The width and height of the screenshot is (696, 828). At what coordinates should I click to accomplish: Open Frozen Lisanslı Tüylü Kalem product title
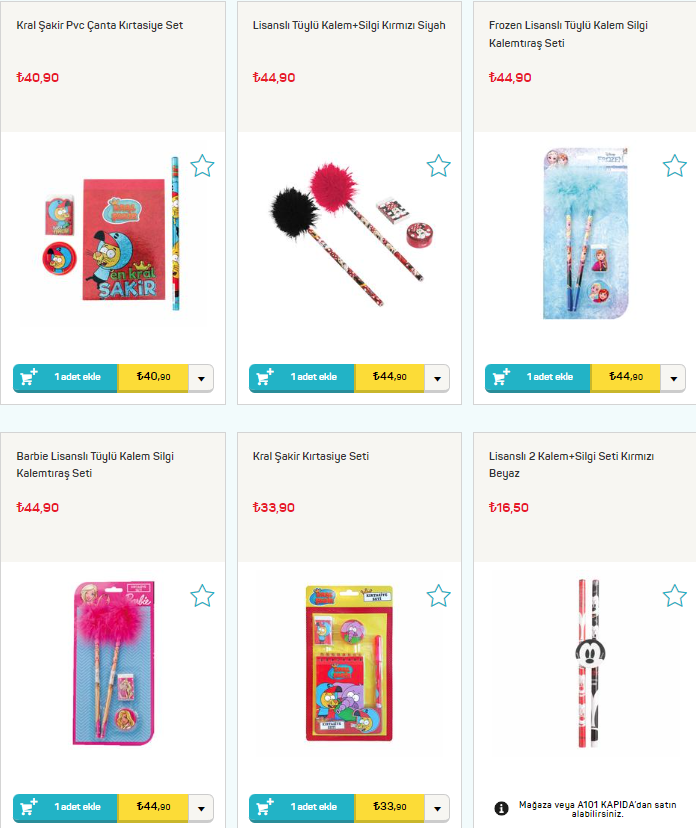[x=568, y=34]
